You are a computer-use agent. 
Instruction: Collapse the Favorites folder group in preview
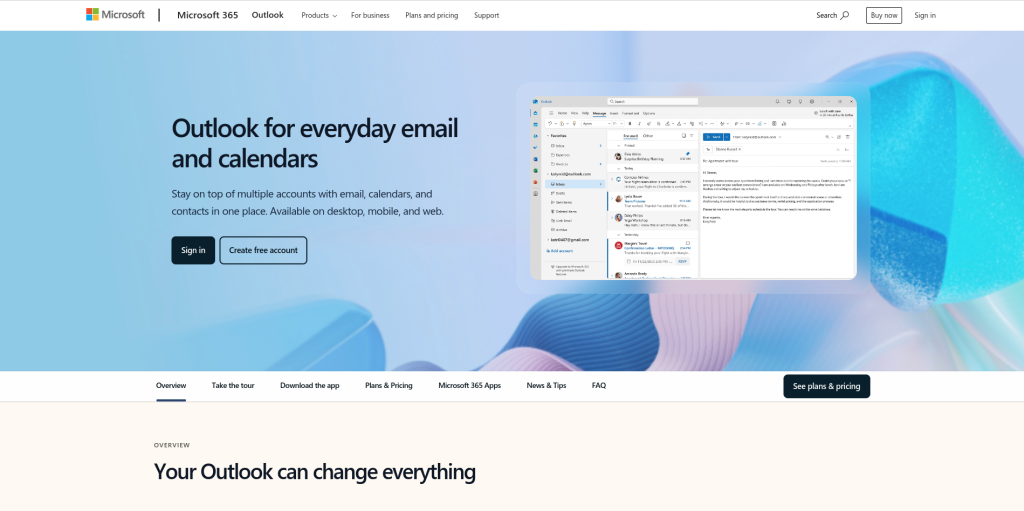point(548,135)
